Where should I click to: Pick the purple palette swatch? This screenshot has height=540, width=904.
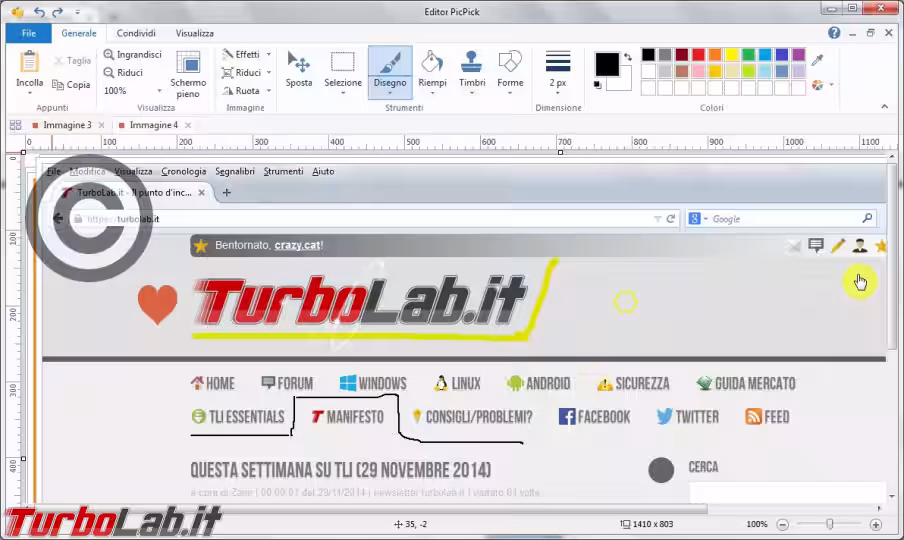pos(798,55)
